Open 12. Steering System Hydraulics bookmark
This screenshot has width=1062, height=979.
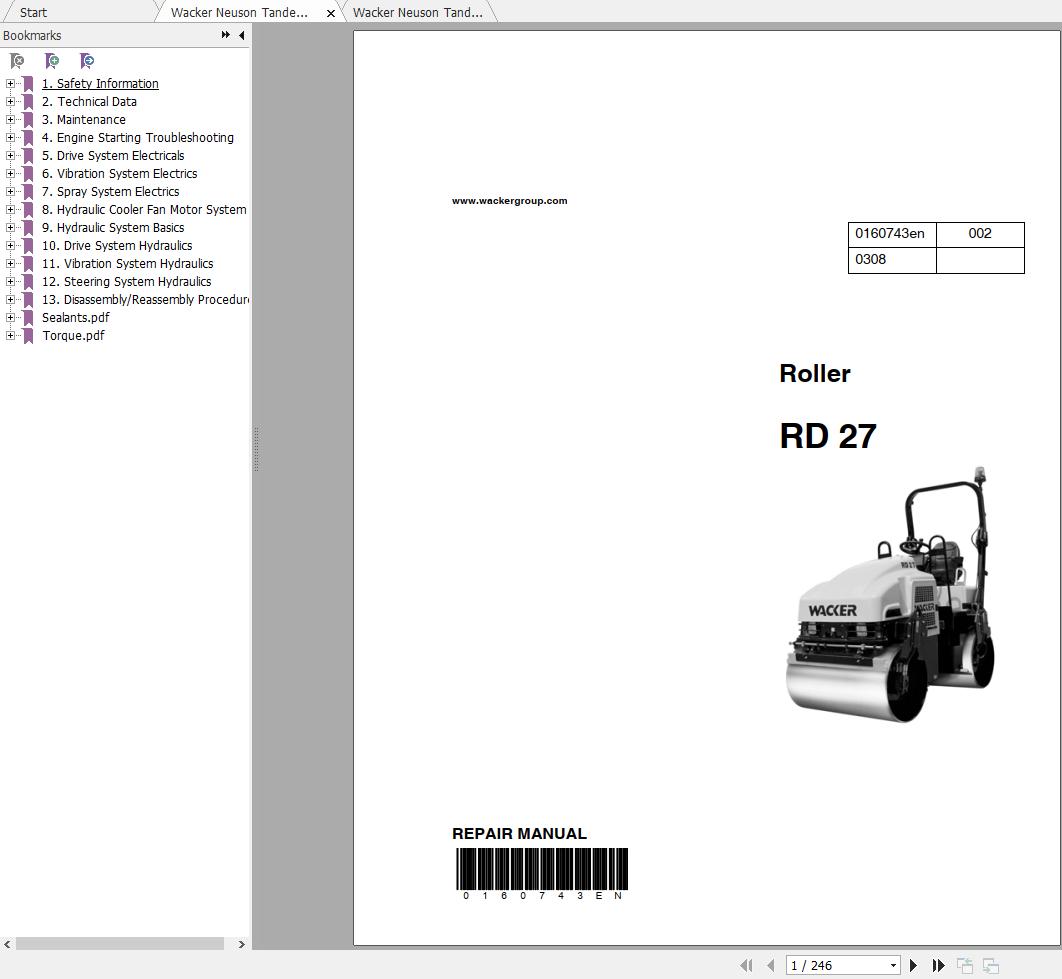127,281
